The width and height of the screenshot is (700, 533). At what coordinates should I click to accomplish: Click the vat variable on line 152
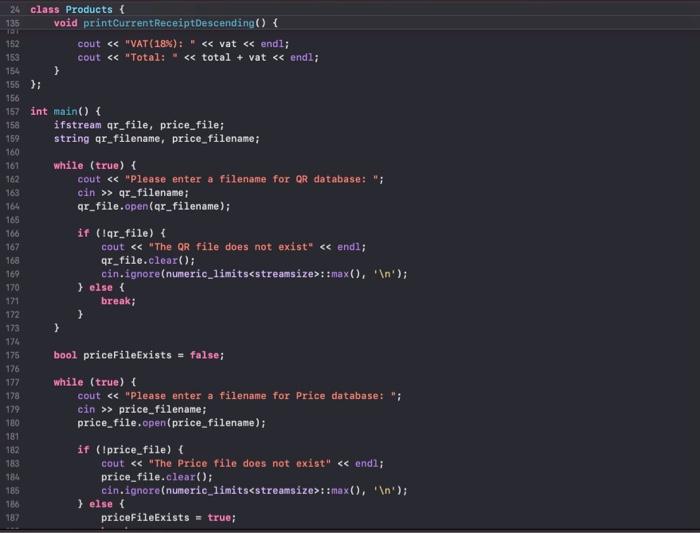[228, 44]
